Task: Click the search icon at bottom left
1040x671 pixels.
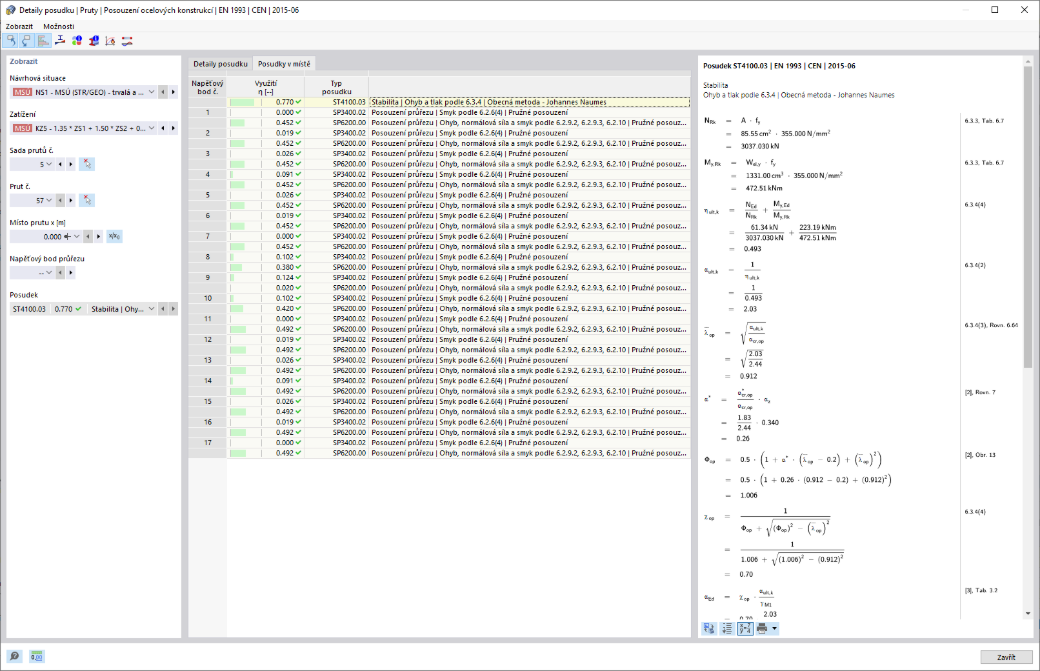Action: coord(15,656)
